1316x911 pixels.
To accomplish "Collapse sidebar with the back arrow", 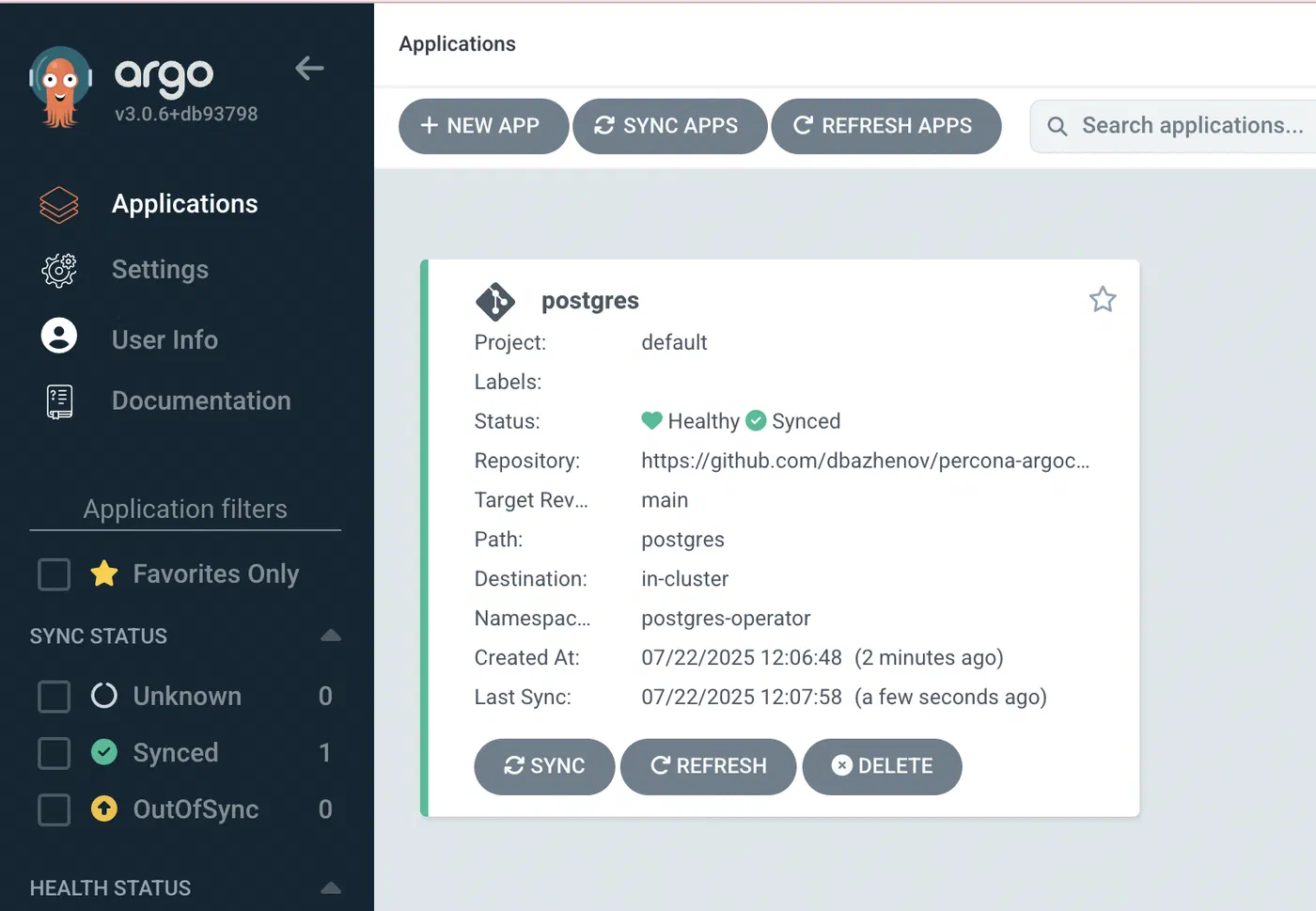I will (x=309, y=68).
